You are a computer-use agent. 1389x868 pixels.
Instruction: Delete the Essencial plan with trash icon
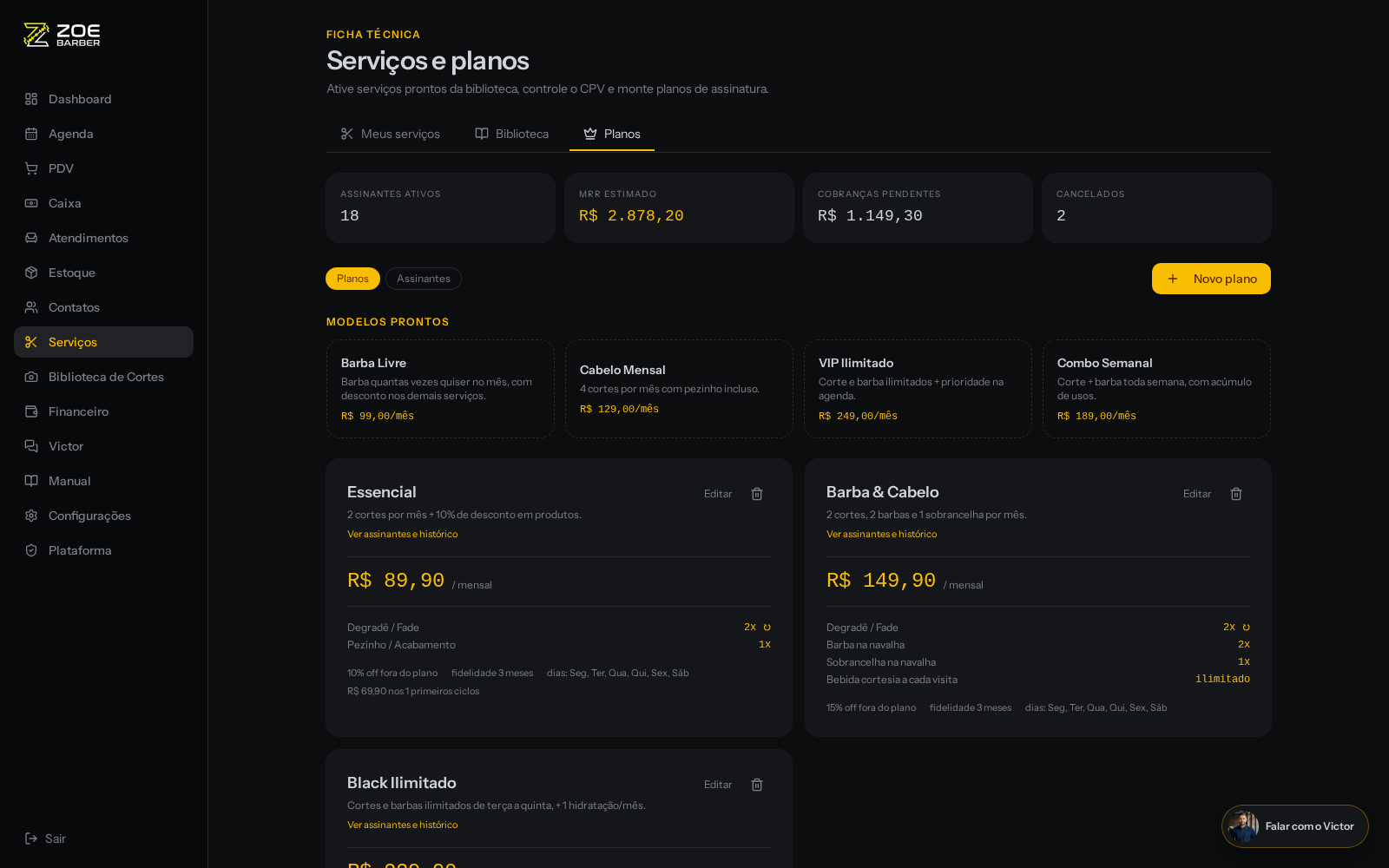[757, 494]
